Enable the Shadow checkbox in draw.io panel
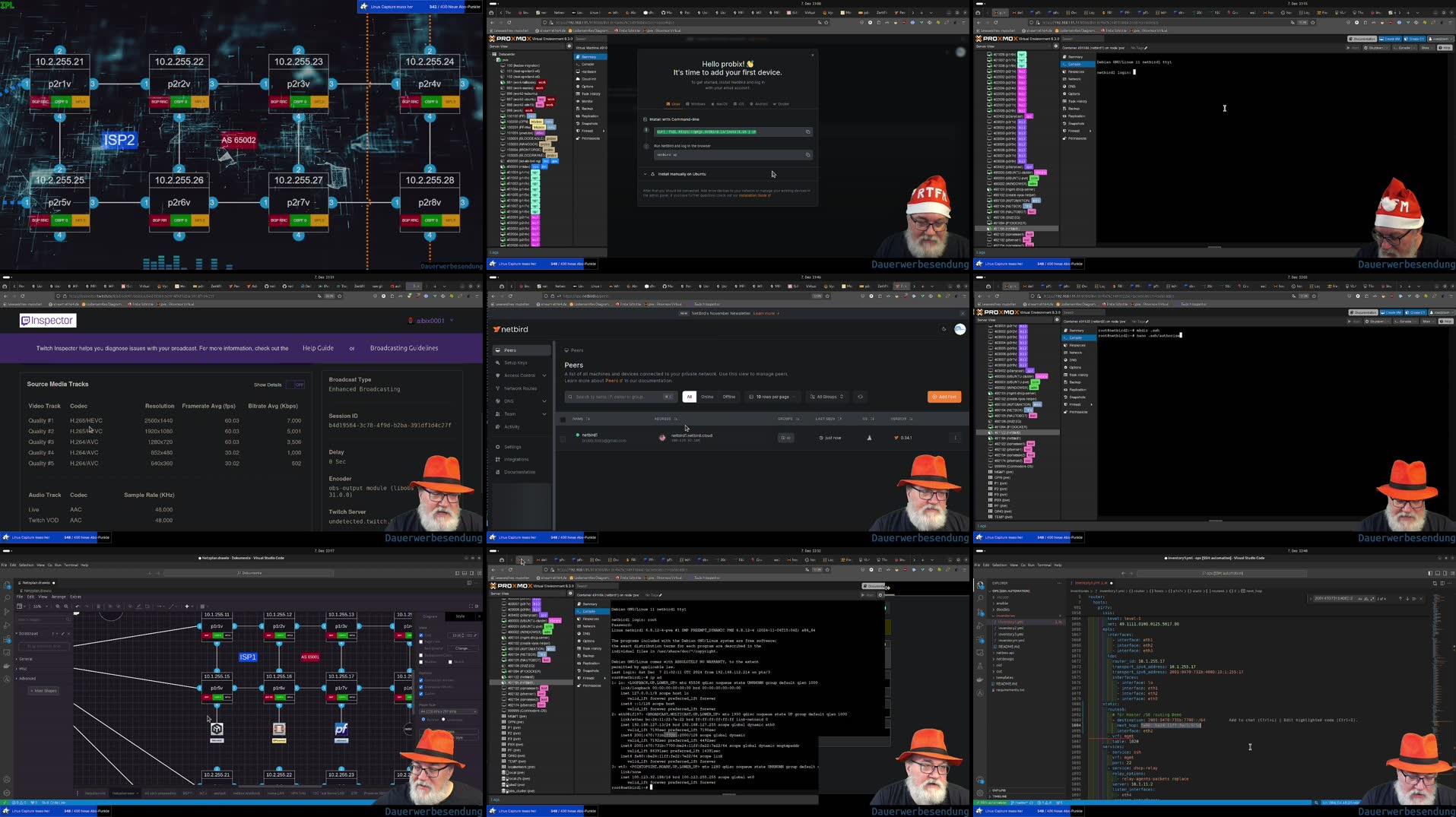 tap(421, 662)
